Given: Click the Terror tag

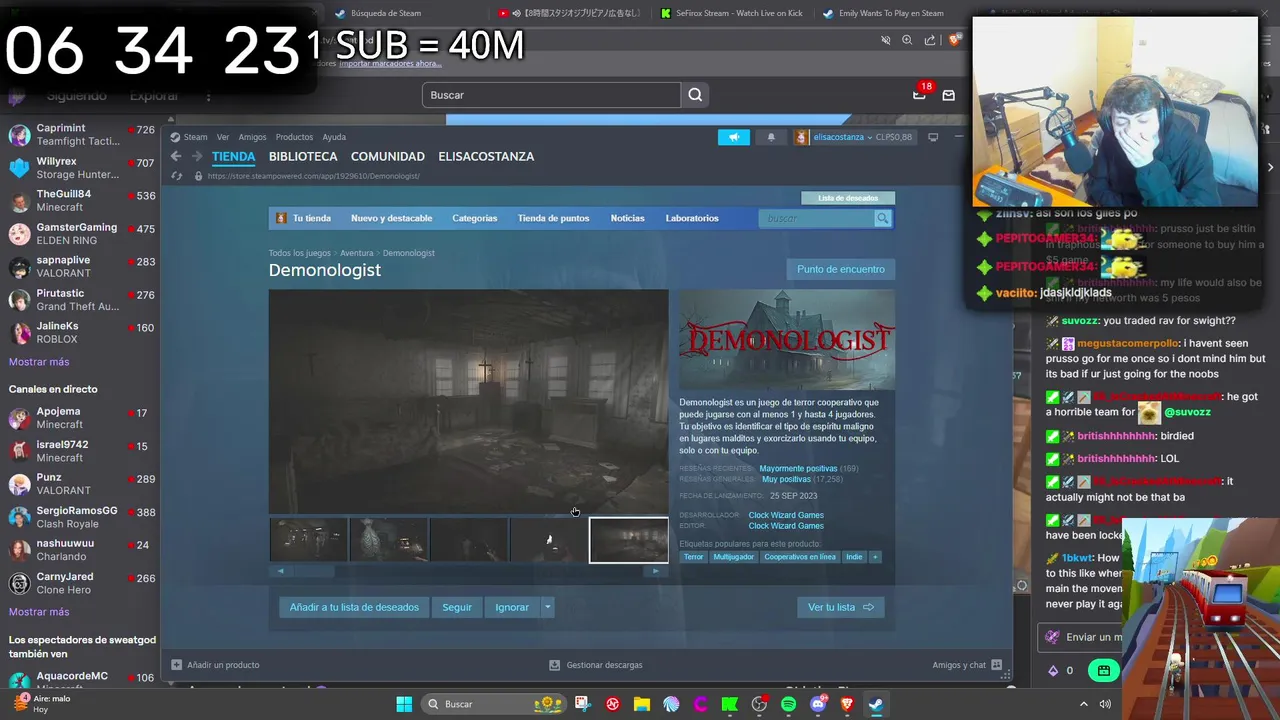Looking at the screenshot, I should (693, 557).
